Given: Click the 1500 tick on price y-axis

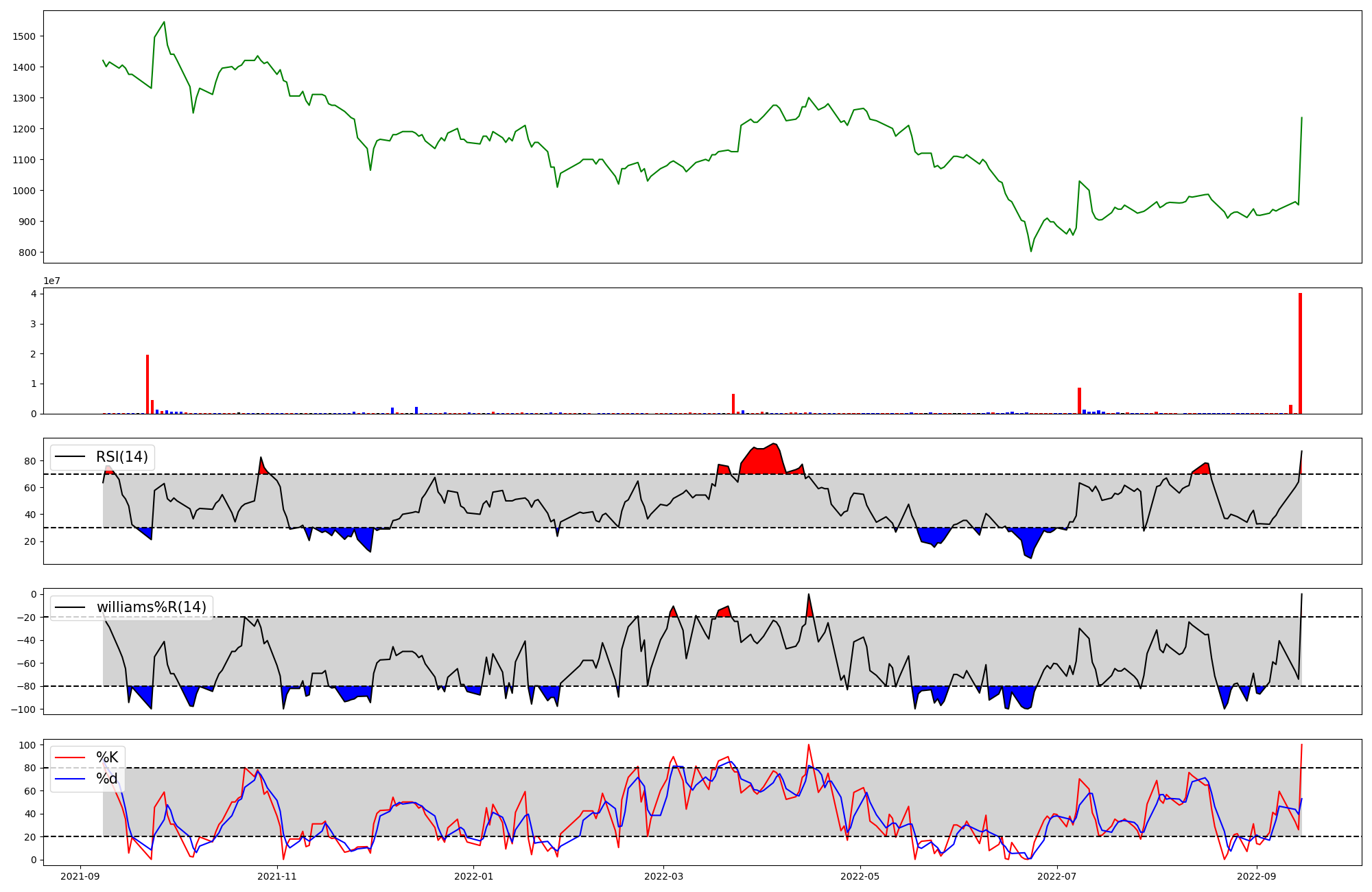Looking at the screenshot, I should pos(24,36).
